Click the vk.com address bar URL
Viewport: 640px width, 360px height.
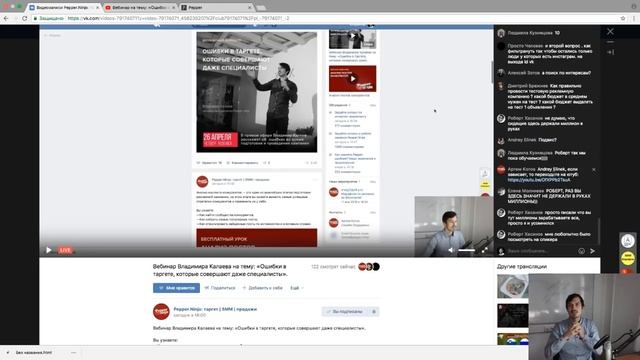click(x=178, y=18)
